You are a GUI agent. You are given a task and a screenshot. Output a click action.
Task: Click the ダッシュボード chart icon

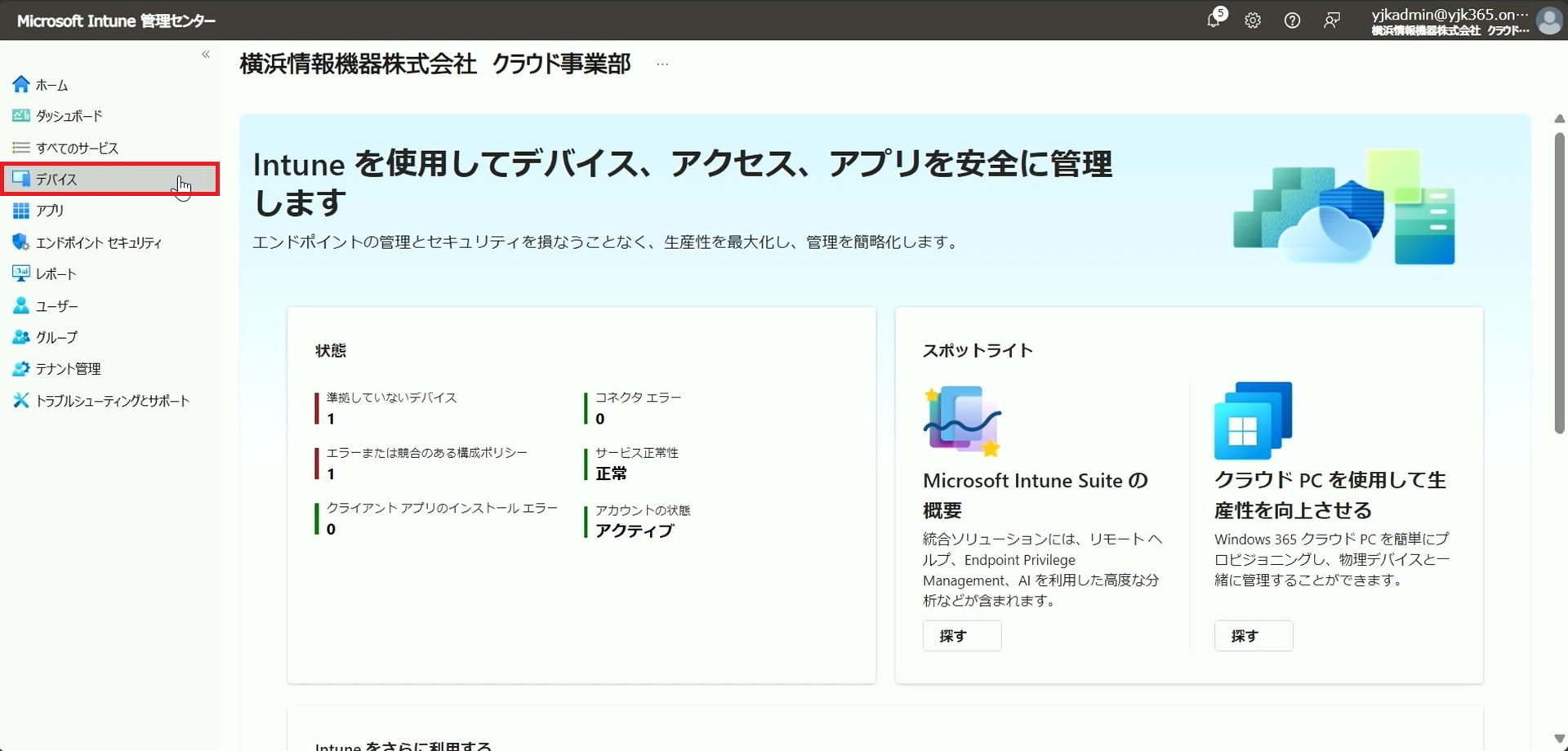21,116
